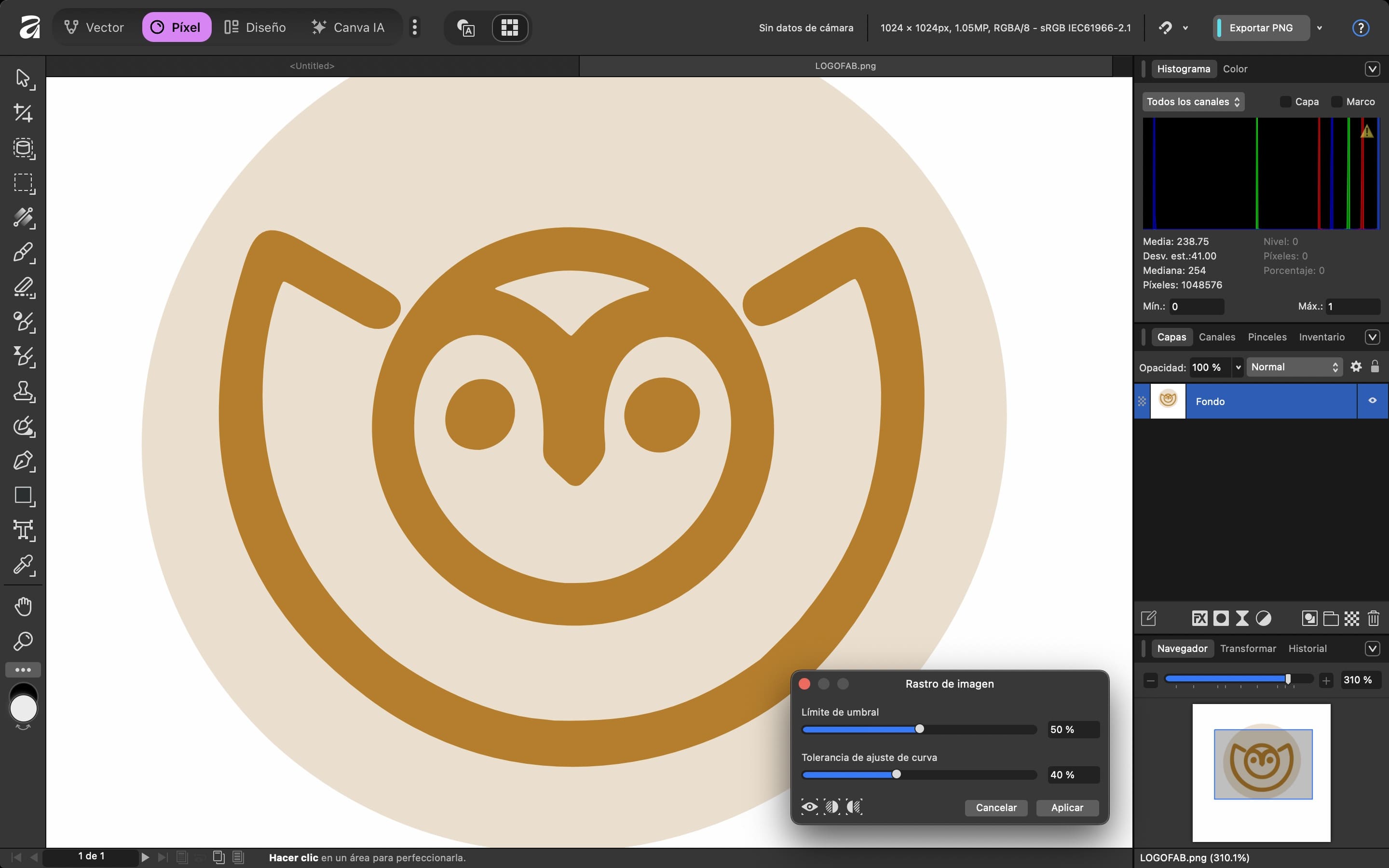1389x868 pixels.
Task: Expand the Exportar PNG options arrow
Action: point(1319,27)
